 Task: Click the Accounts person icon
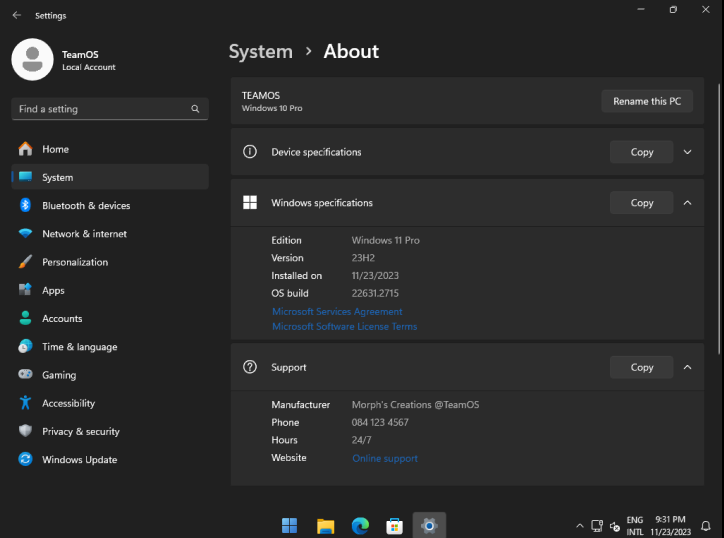[x=25, y=318]
